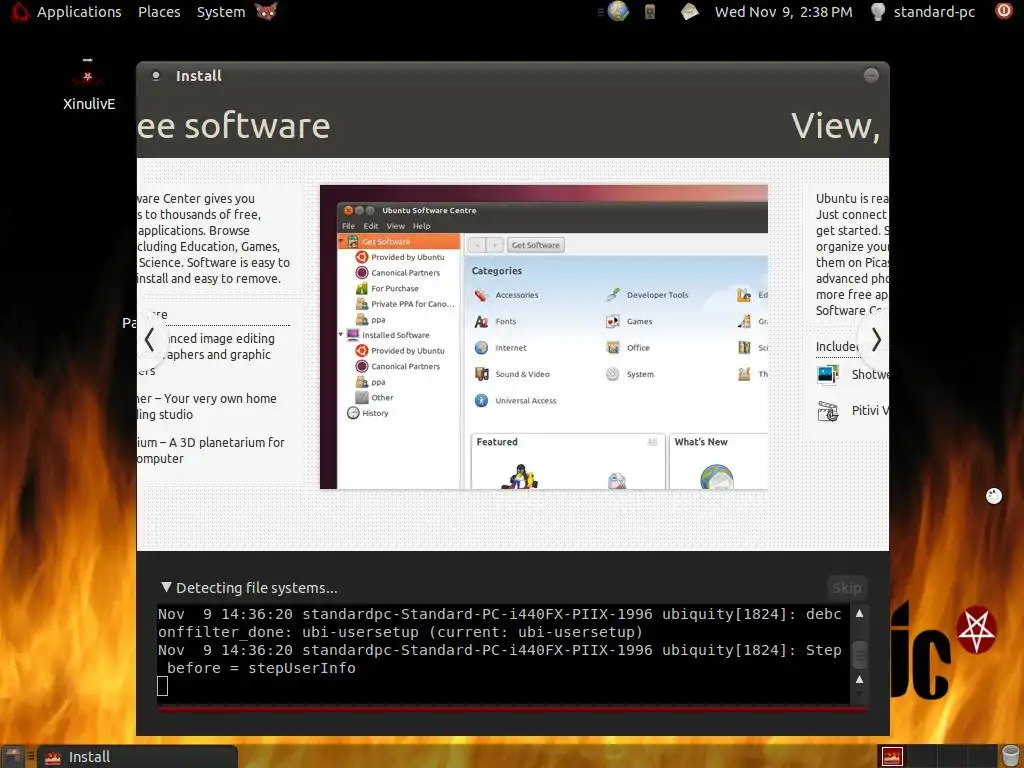Click the Install taskbar button
Viewport: 1024px width, 768px height.
click(x=137, y=757)
